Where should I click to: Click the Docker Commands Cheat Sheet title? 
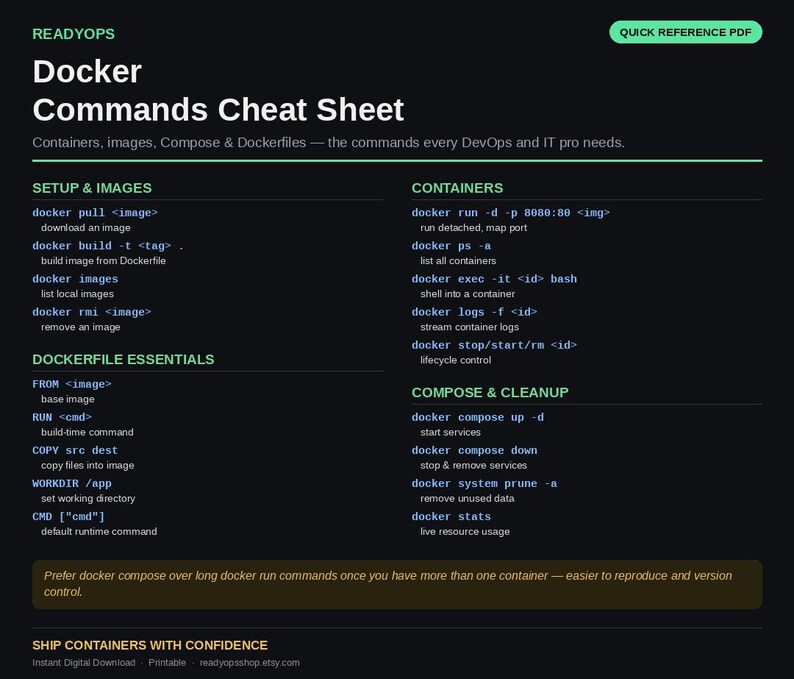(x=218, y=91)
